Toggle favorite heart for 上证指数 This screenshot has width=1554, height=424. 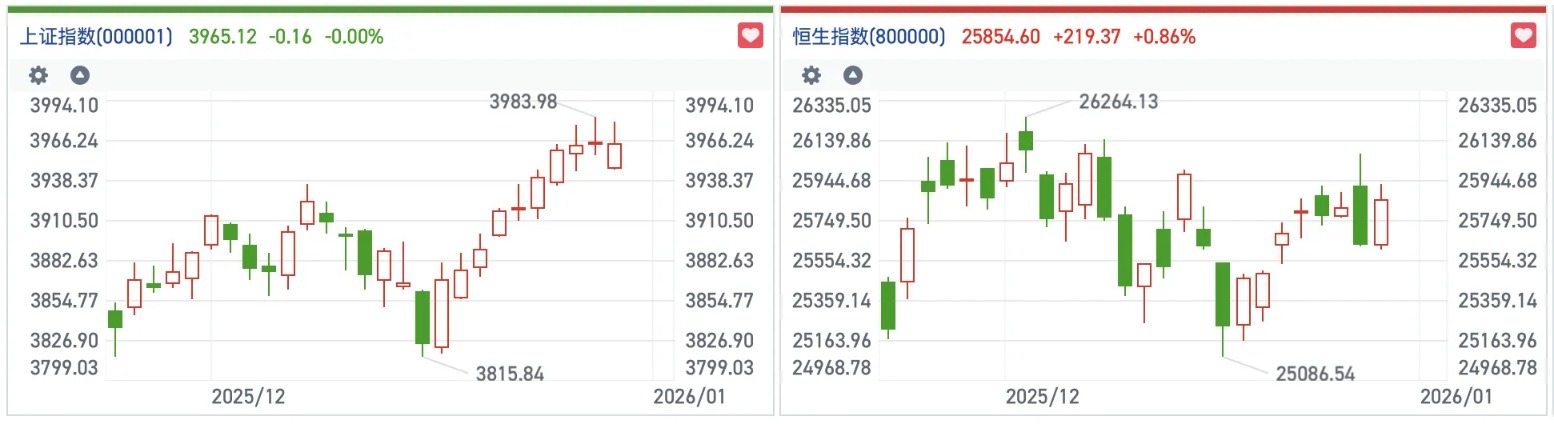[x=750, y=36]
